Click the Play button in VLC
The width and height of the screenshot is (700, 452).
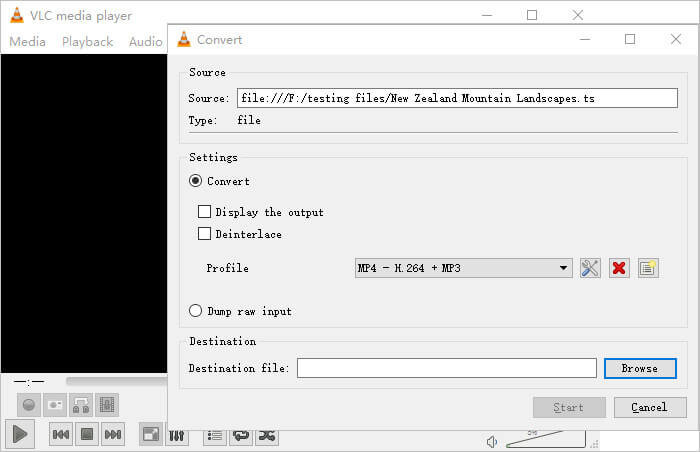click(20, 434)
